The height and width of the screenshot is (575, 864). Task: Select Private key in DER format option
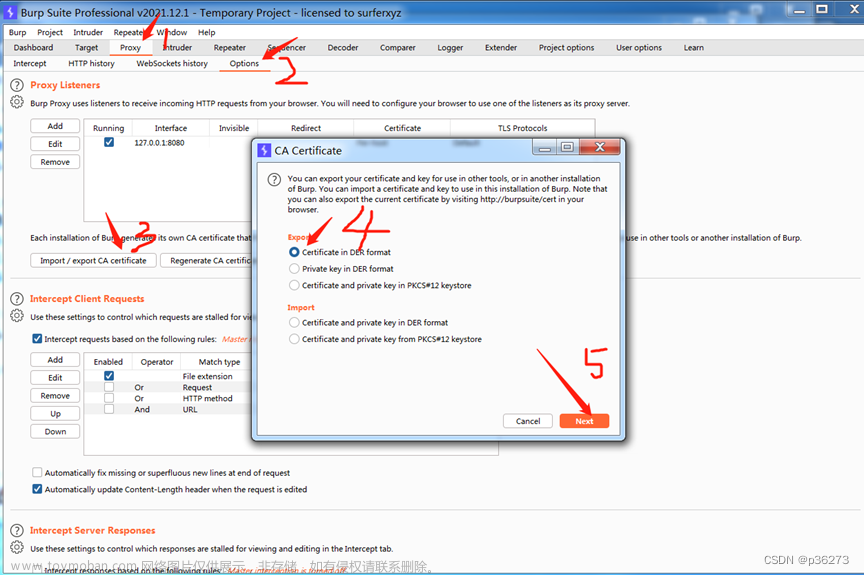coord(294,269)
